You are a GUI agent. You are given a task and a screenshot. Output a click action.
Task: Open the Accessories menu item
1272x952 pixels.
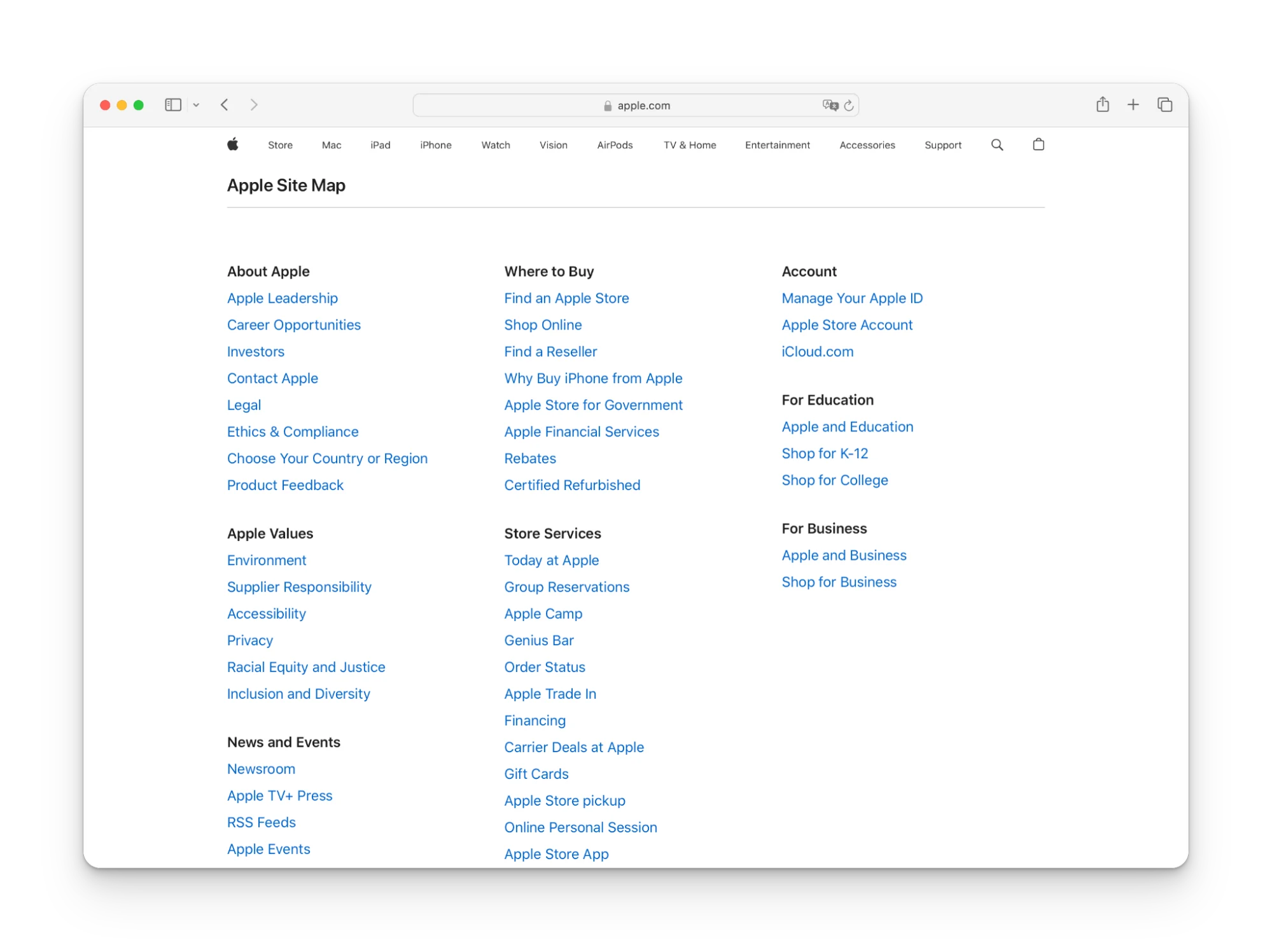tap(867, 145)
